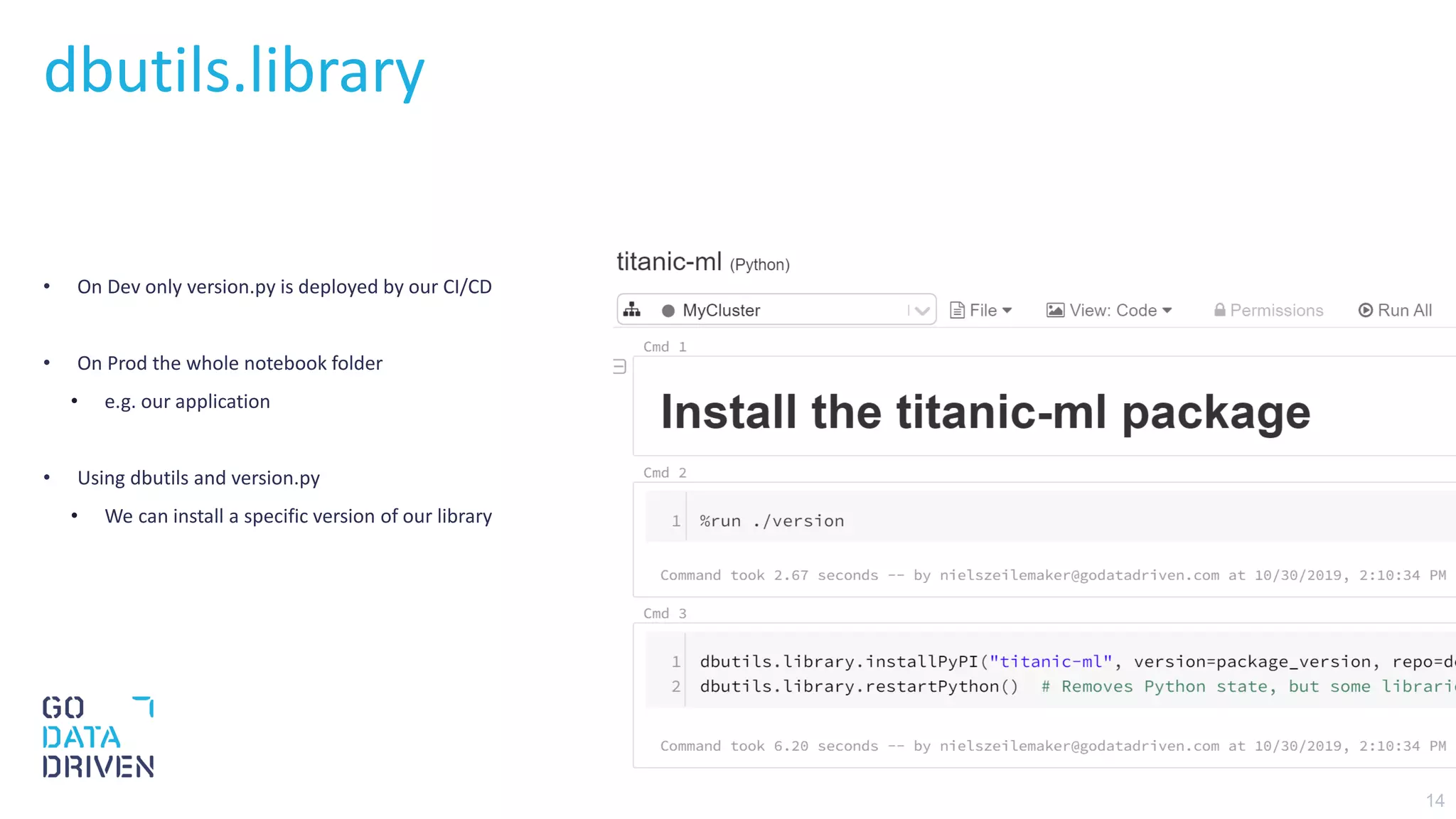The image size is (1456, 819).
Task: Click the 'Command took 2.67 seconds' status text
Action: click(1053, 575)
